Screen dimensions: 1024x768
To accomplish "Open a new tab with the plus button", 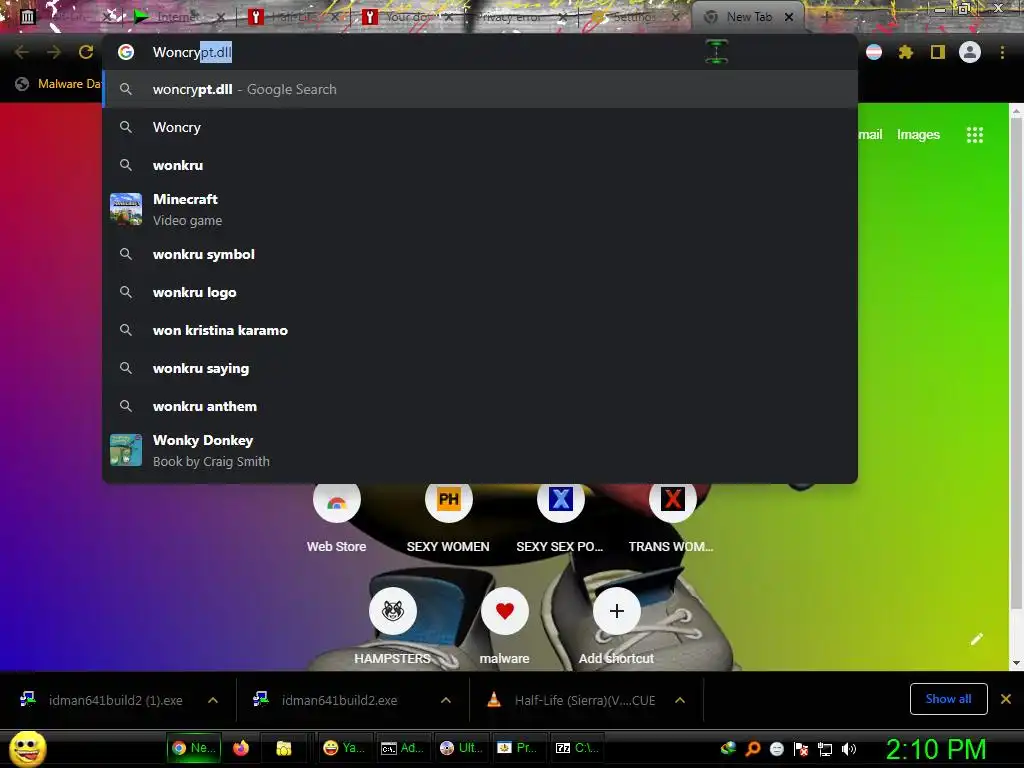I will [826, 17].
